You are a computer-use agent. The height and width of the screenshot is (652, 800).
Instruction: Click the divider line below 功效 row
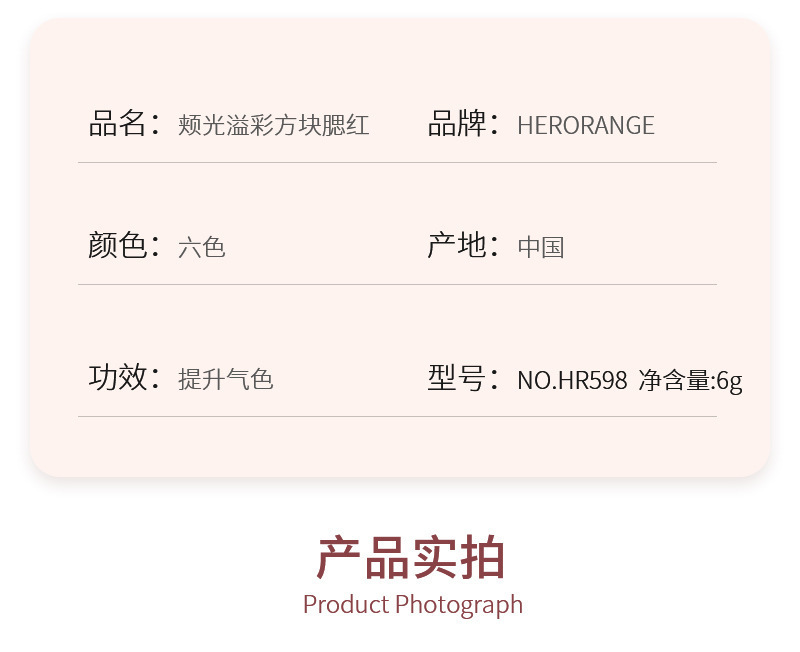coord(397,416)
